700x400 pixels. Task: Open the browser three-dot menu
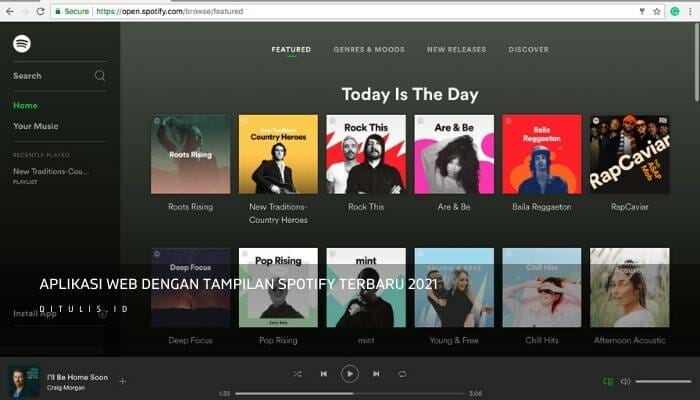point(690,12)
